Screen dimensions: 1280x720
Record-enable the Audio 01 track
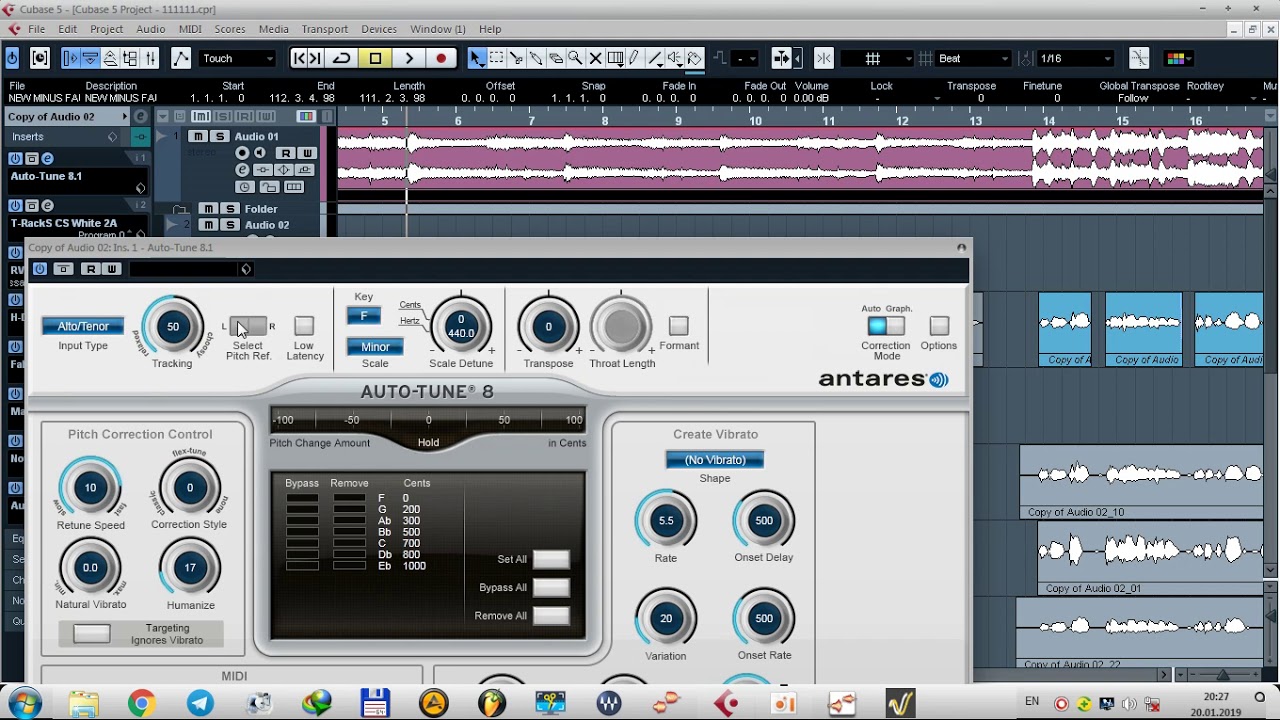[x=242, y=153]
